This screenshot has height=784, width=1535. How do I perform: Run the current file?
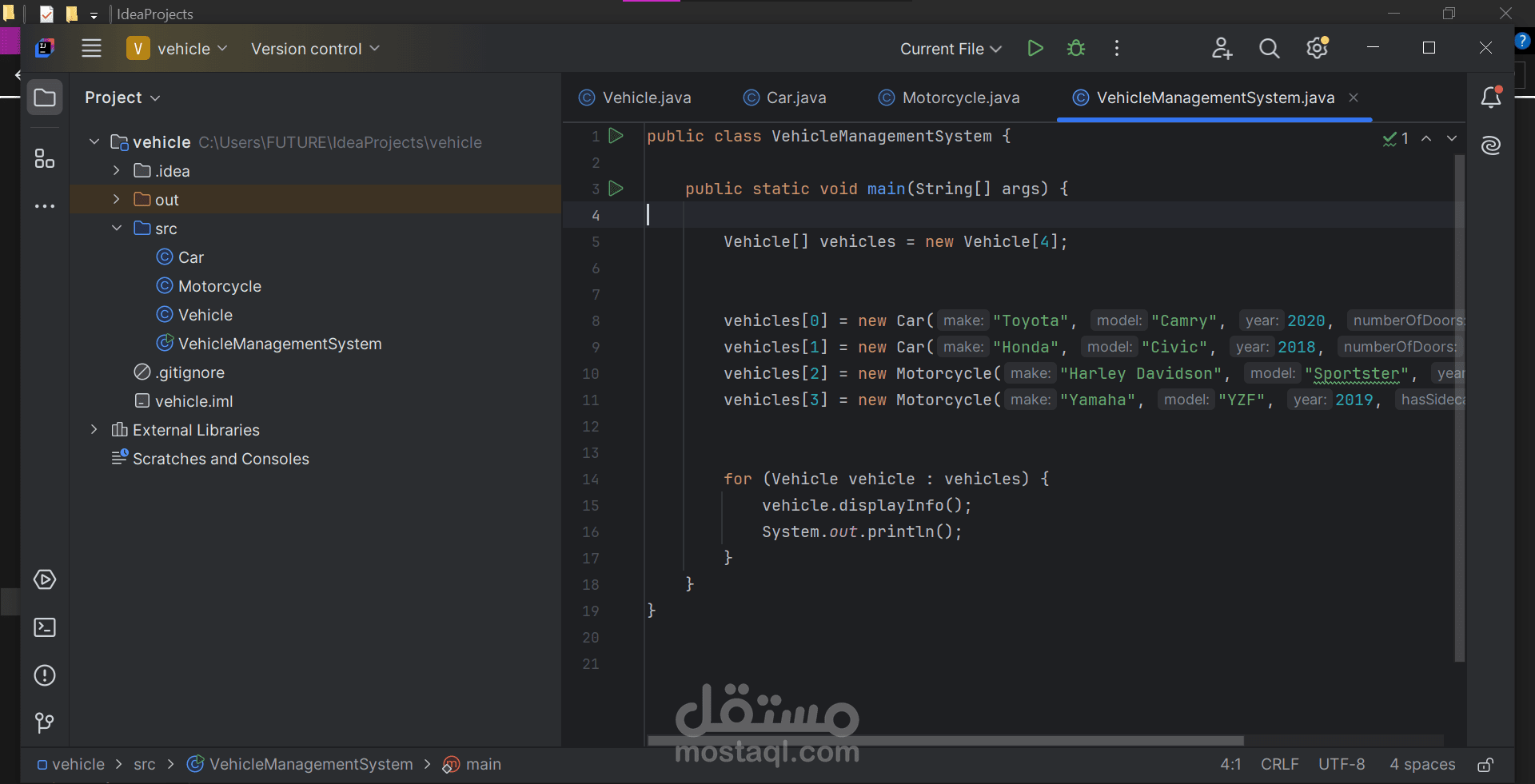1035,48
